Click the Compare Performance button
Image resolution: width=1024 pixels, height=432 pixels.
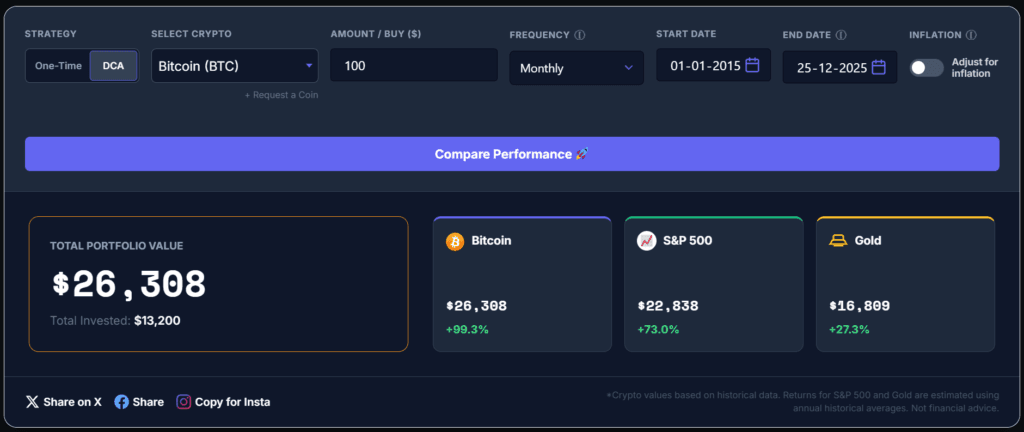512,154
